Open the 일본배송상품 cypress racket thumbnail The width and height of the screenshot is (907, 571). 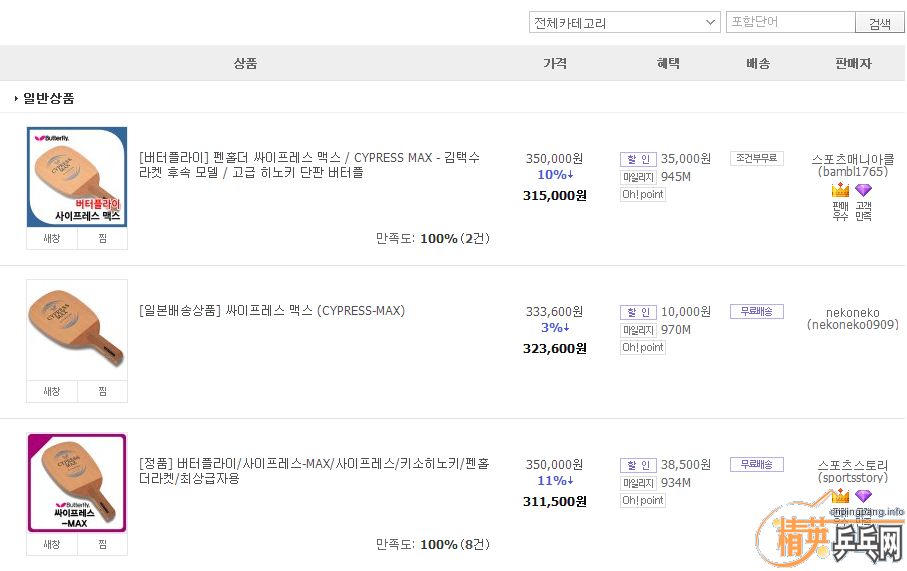point(77,330)
